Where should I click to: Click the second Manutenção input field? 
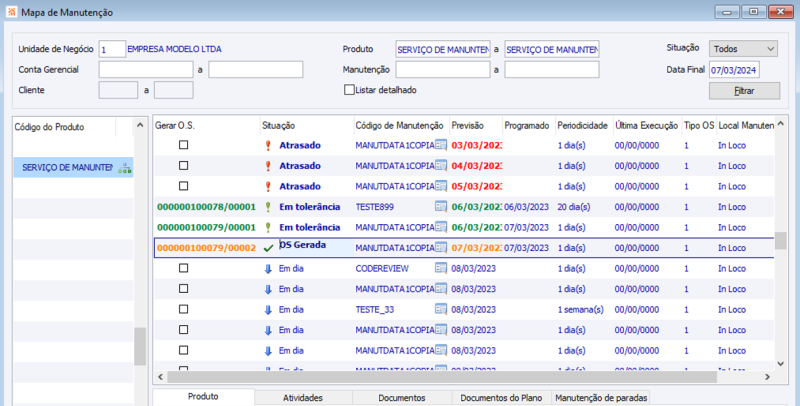click(x=552, y=69)
